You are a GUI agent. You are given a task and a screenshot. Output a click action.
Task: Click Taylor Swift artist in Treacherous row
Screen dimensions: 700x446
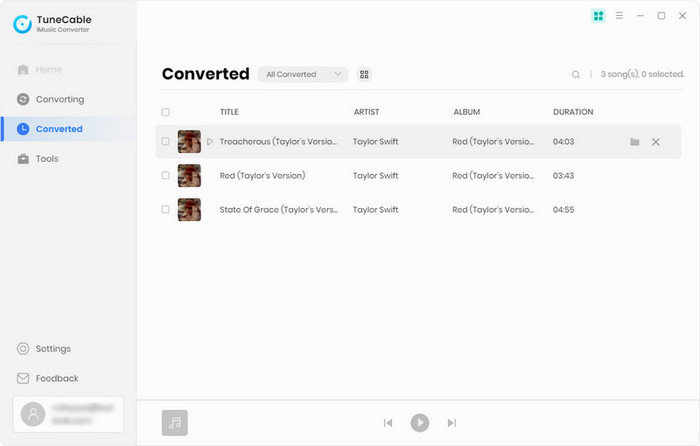click(375, 142)
